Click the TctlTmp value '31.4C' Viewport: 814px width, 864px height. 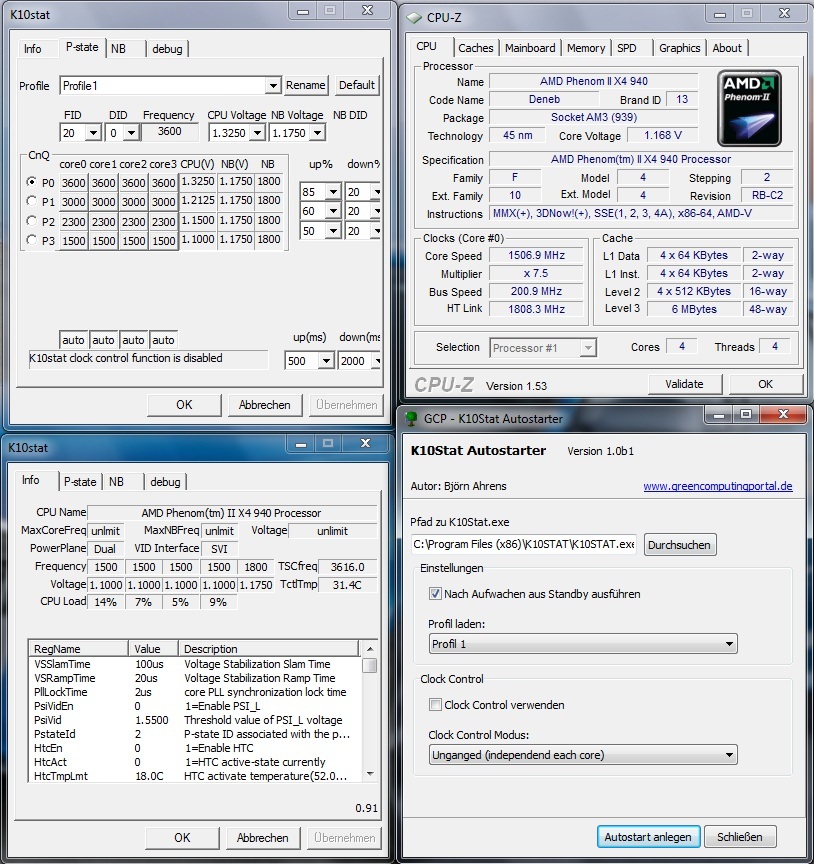347,585
